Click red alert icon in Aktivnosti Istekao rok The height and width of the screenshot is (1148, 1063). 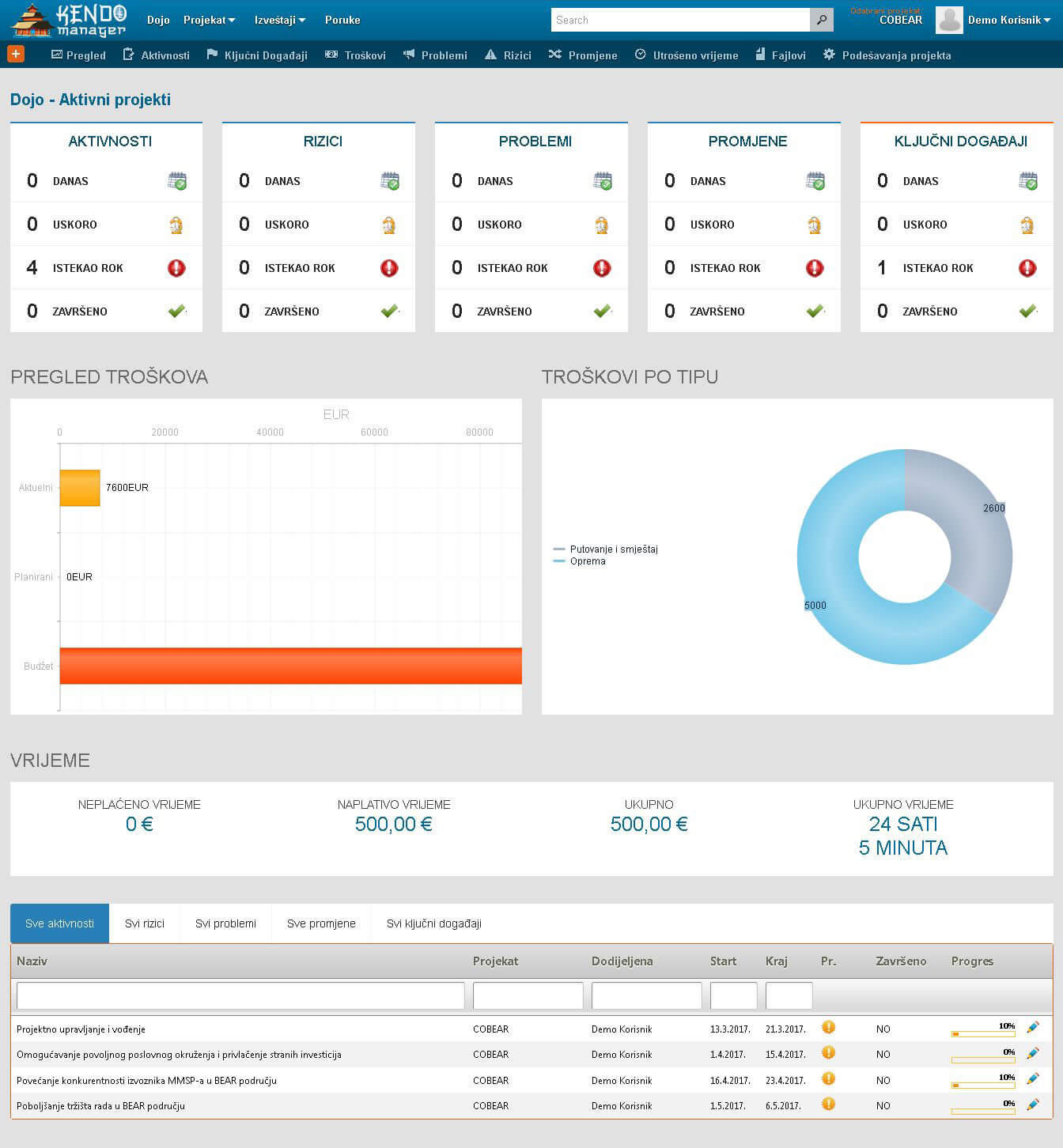point(176,268)
